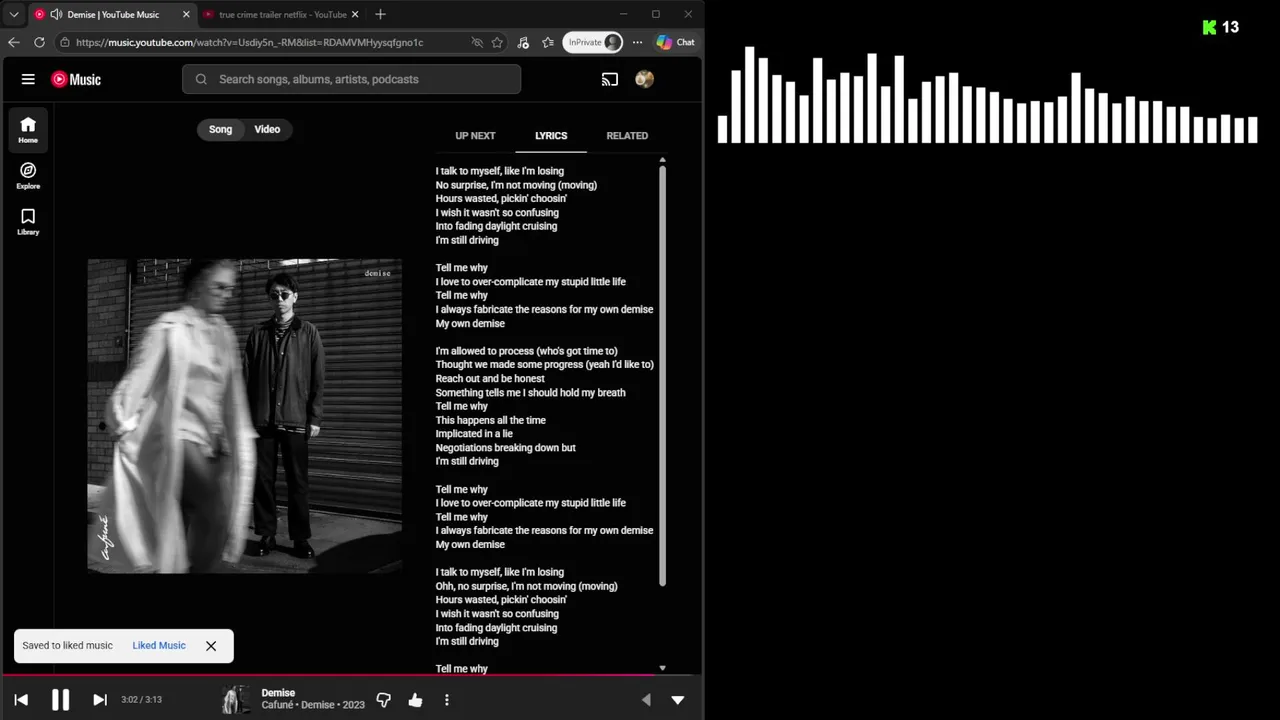View site information lock icon
The height and width of the screenshot is (720, 1280).
click(x=65, y=42)
